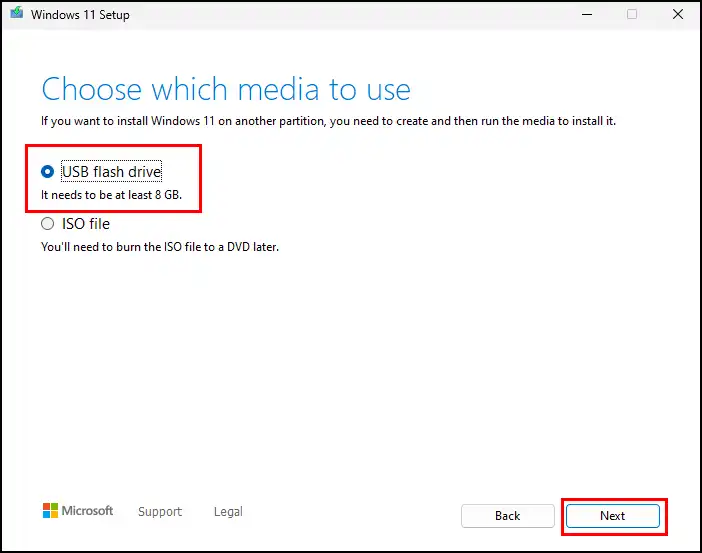702x553 pixels.
Task: Close the Windows 11 Setup window
Action: tap(678, 14)
